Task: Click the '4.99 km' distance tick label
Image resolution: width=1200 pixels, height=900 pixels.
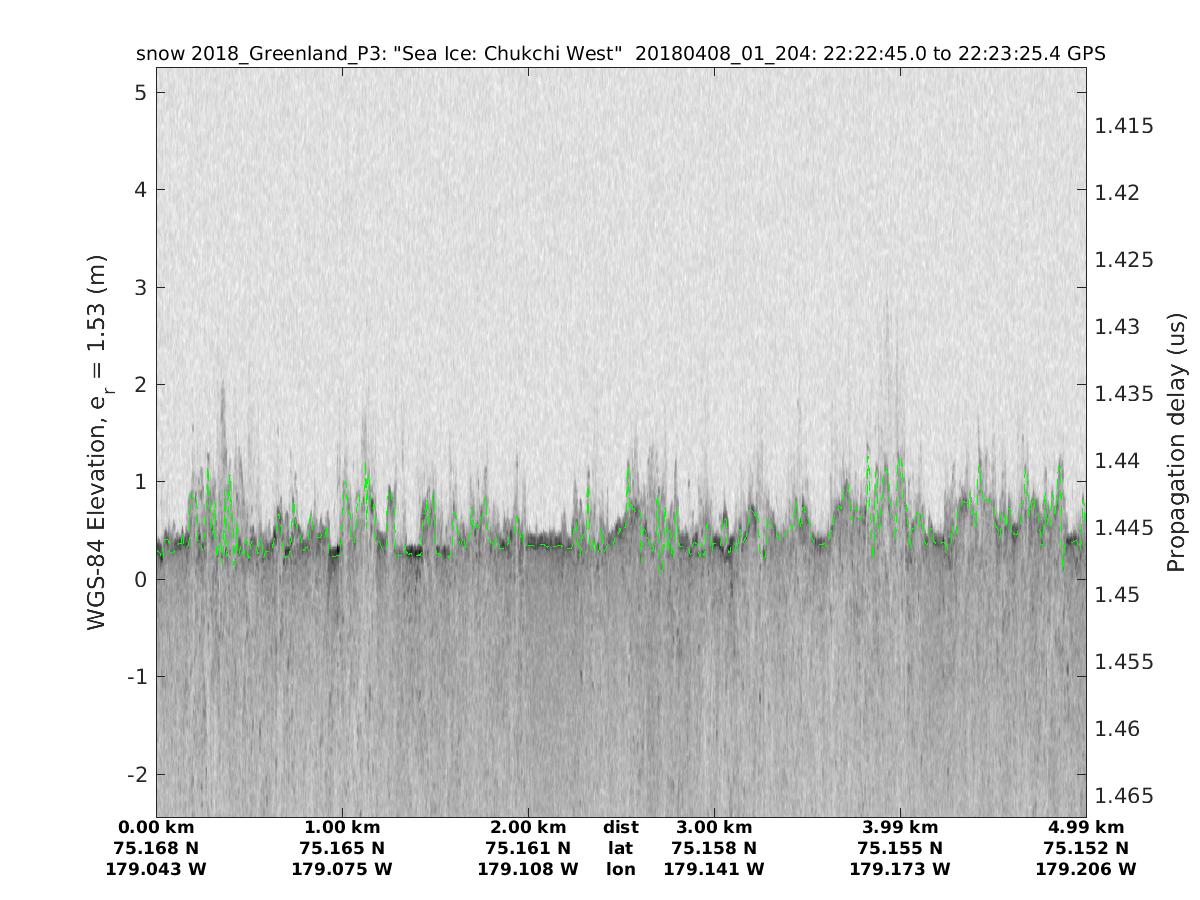Action: [x=1086, y=827]
